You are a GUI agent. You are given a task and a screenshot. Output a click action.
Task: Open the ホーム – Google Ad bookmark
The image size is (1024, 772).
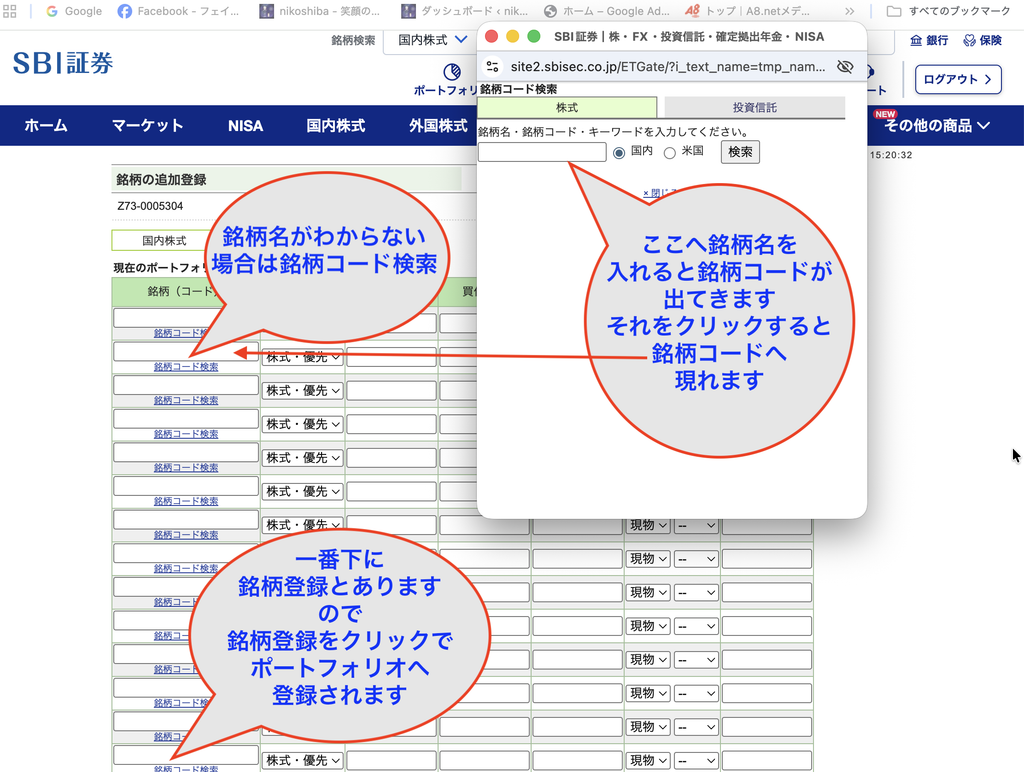click(607, 11)
